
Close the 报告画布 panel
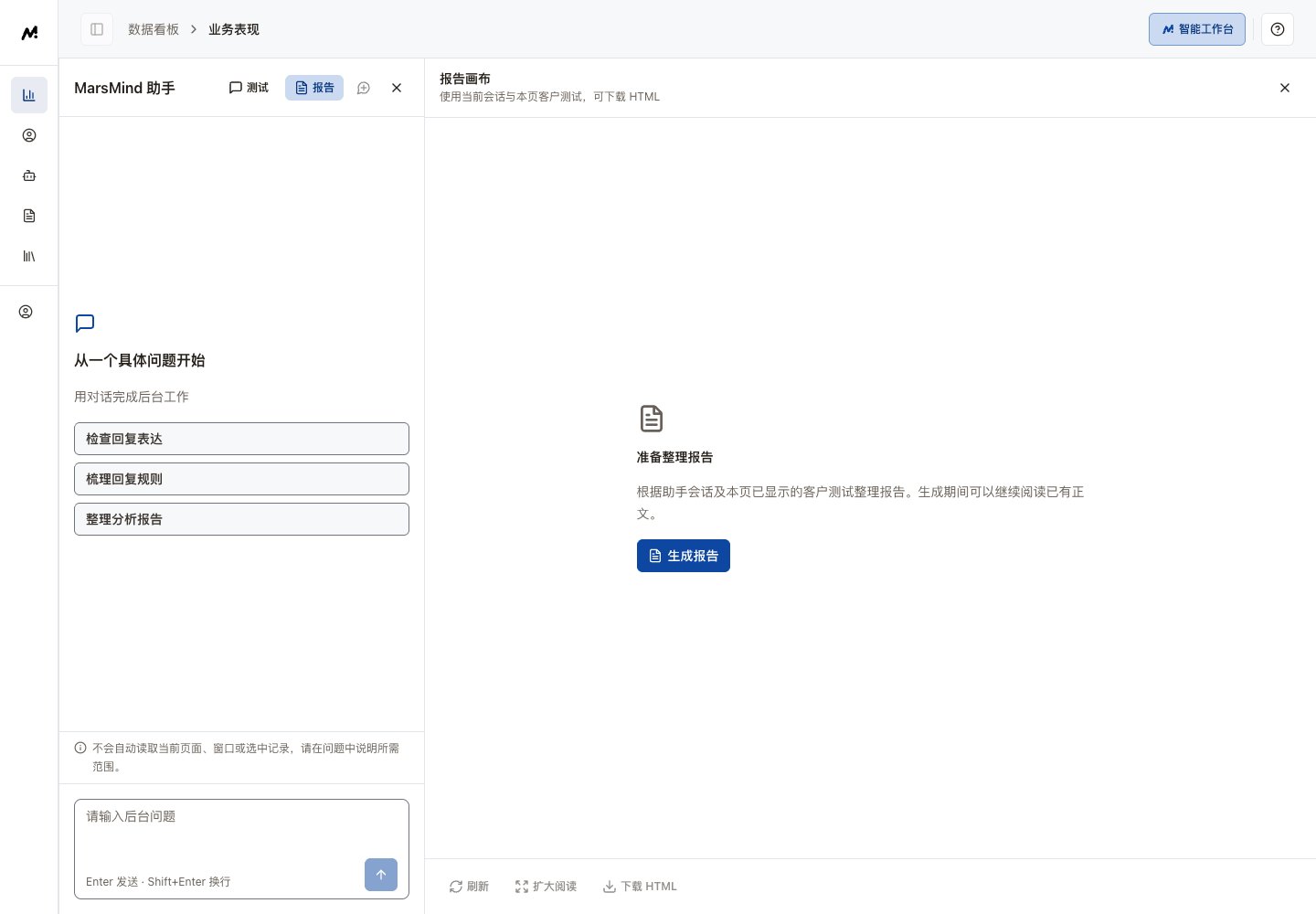(x=1285, y=88)
